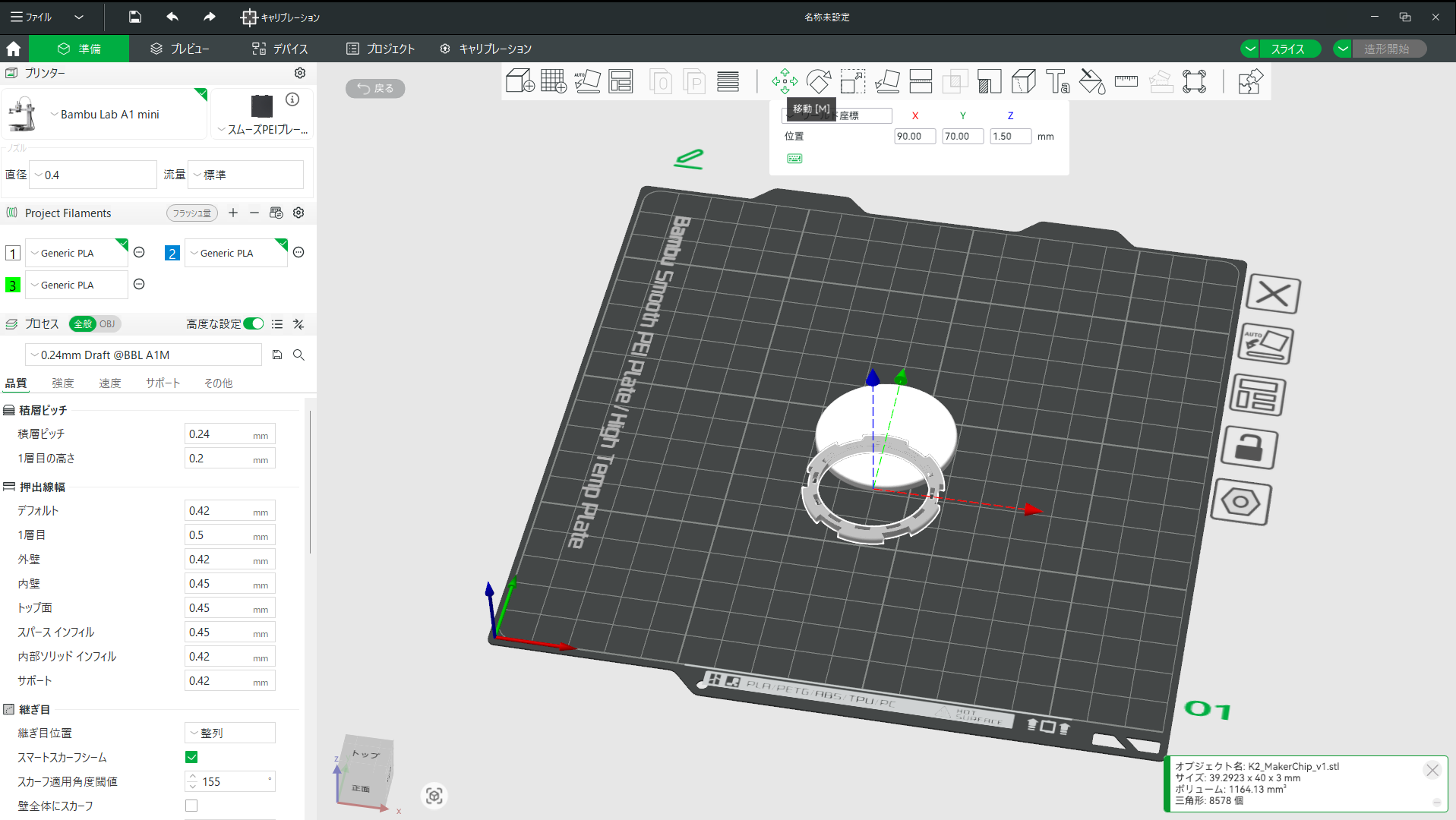Screen dimensions: 1456x820
Task: Select the Scale tool
Action: coord(852,81)
